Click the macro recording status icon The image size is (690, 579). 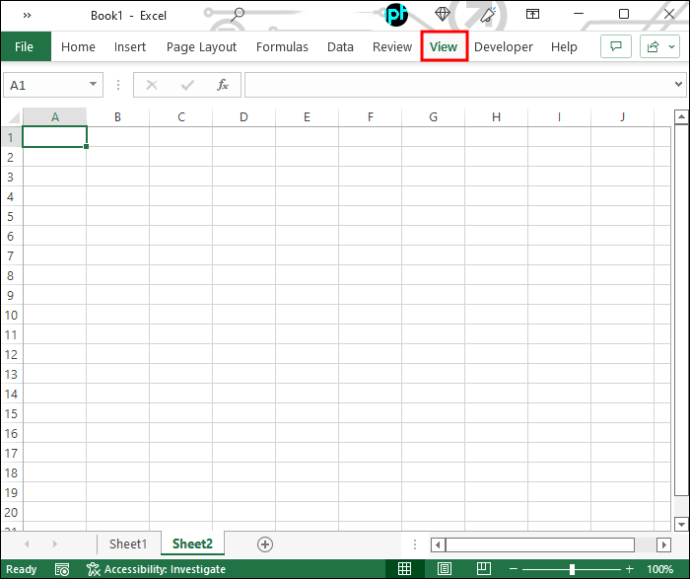pos(62,569)
